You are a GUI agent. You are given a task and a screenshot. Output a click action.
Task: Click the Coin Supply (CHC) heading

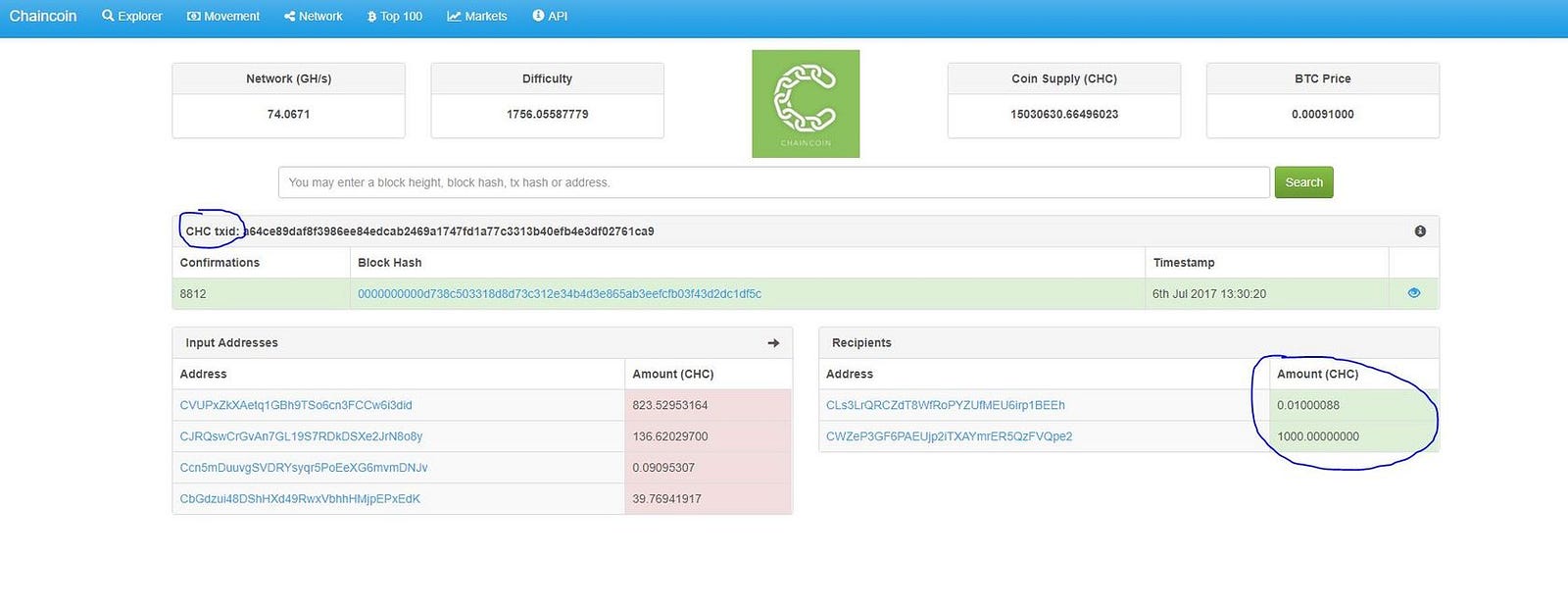1064,78
